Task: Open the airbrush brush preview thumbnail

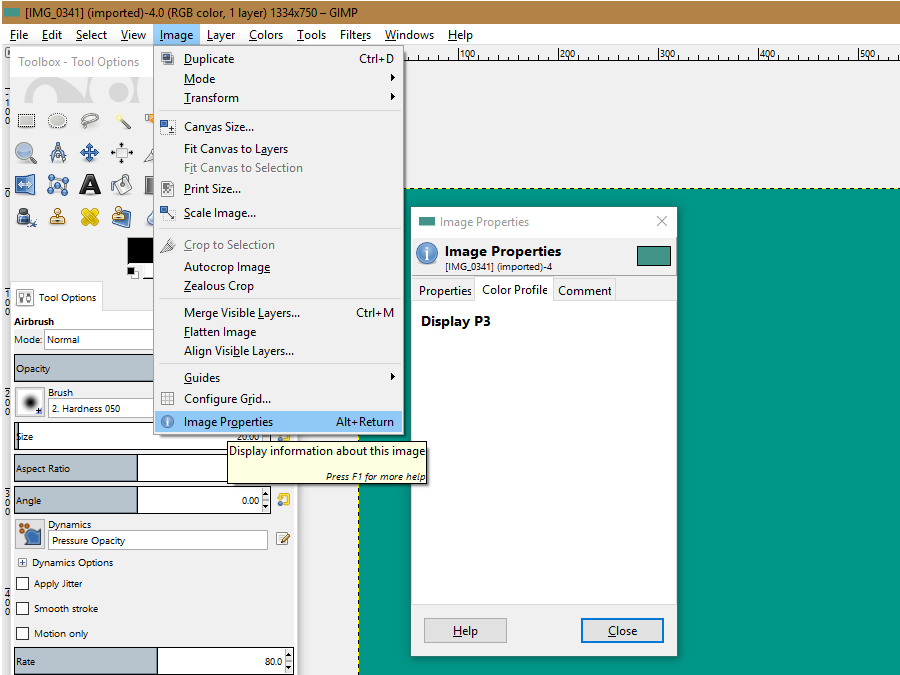Action: coord(30,402)
